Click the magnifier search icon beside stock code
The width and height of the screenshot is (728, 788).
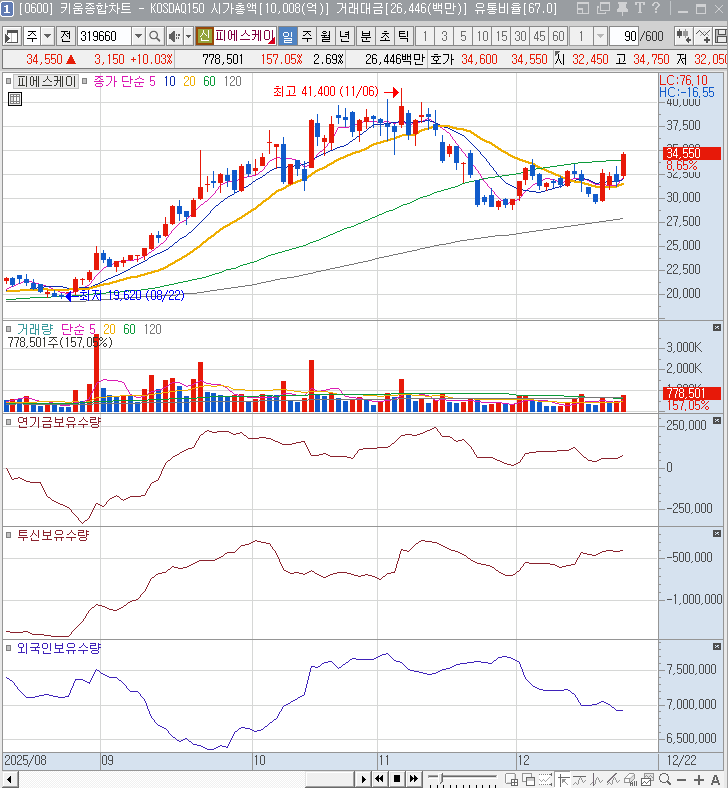(156, 36)
